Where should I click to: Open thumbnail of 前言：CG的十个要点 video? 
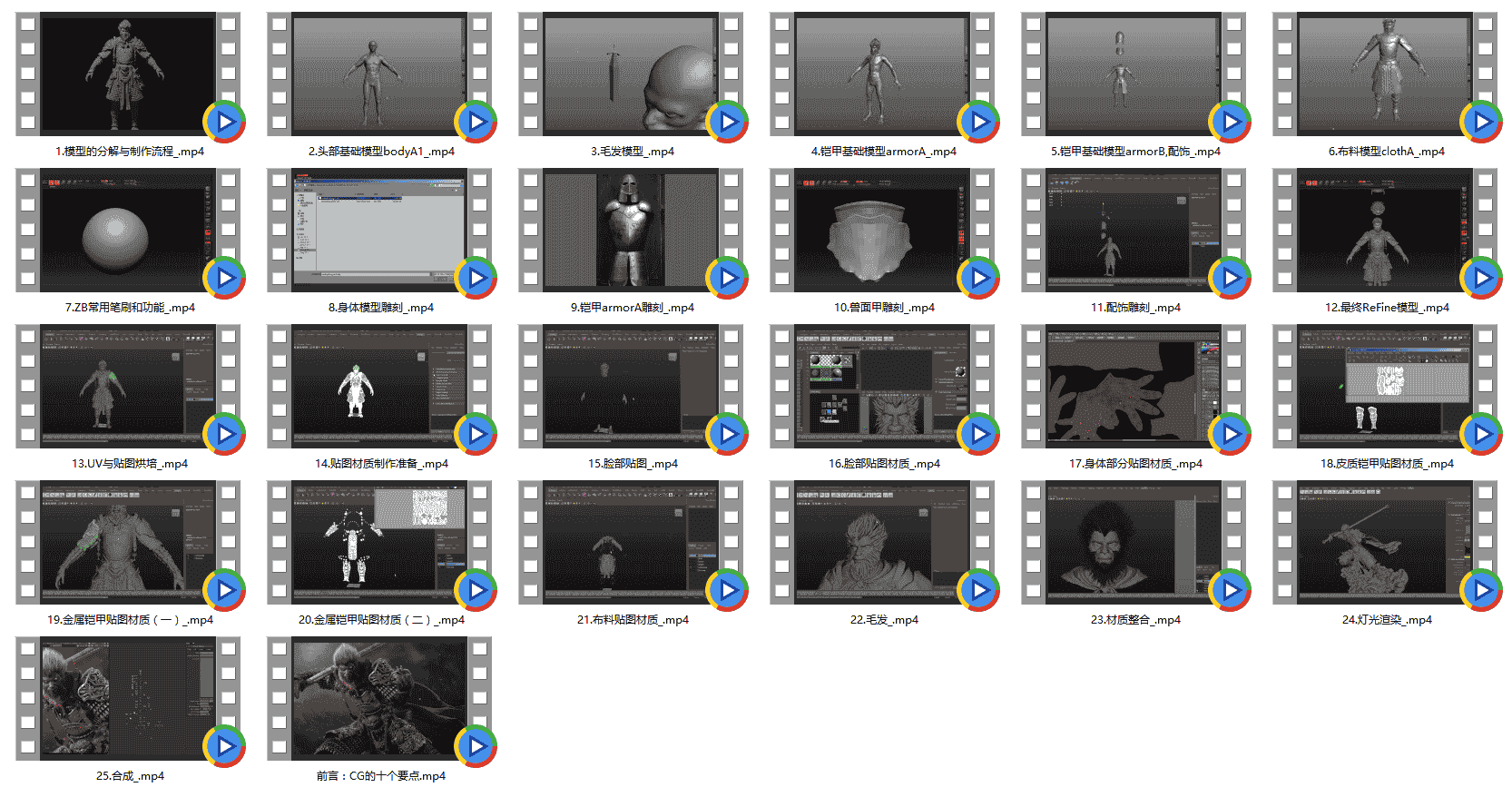click(x=379, y=698)
